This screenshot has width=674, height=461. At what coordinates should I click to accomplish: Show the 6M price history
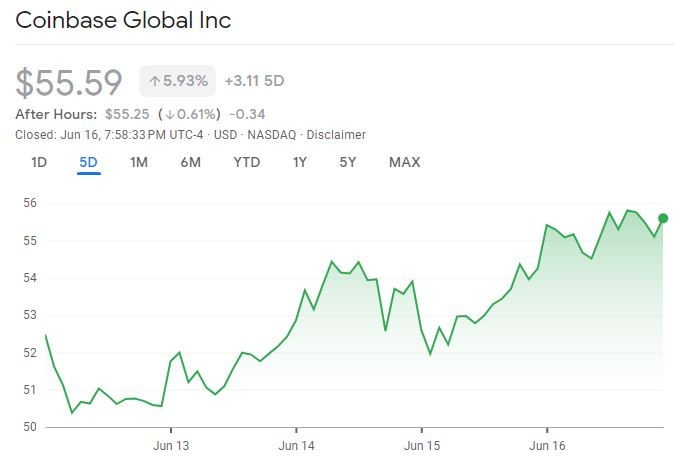point(190,162)
